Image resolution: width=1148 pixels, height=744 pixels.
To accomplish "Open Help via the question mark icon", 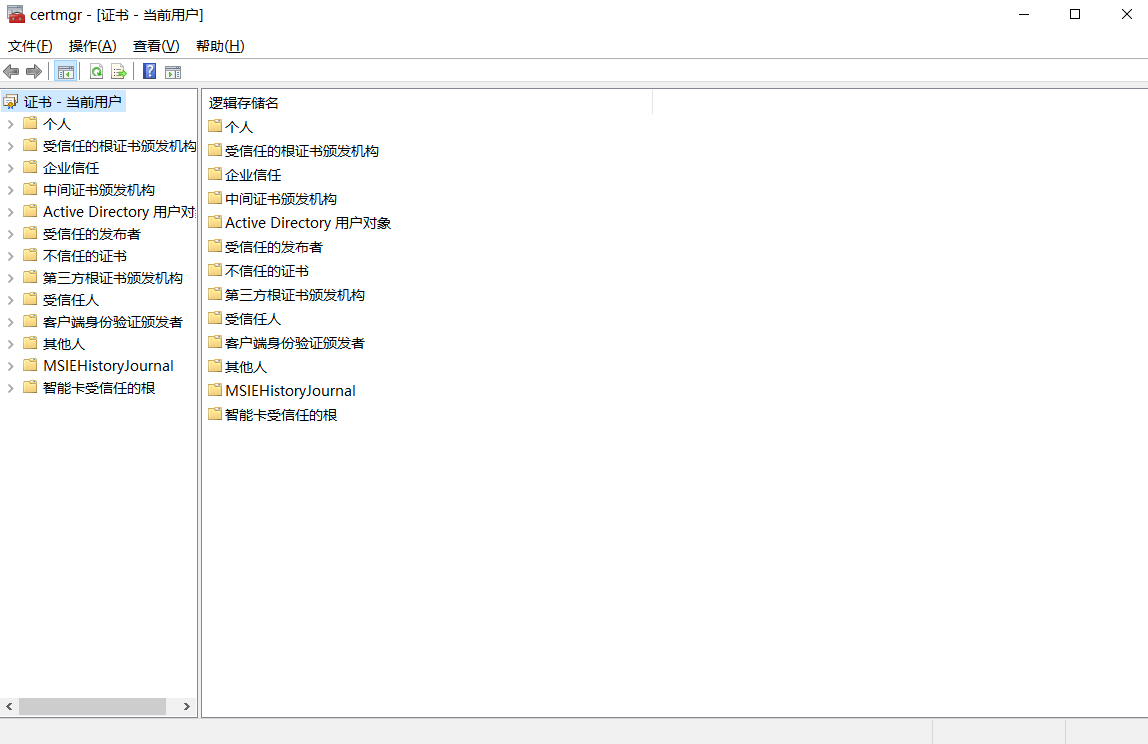I will pyautogui.click(x=149, y=71).
